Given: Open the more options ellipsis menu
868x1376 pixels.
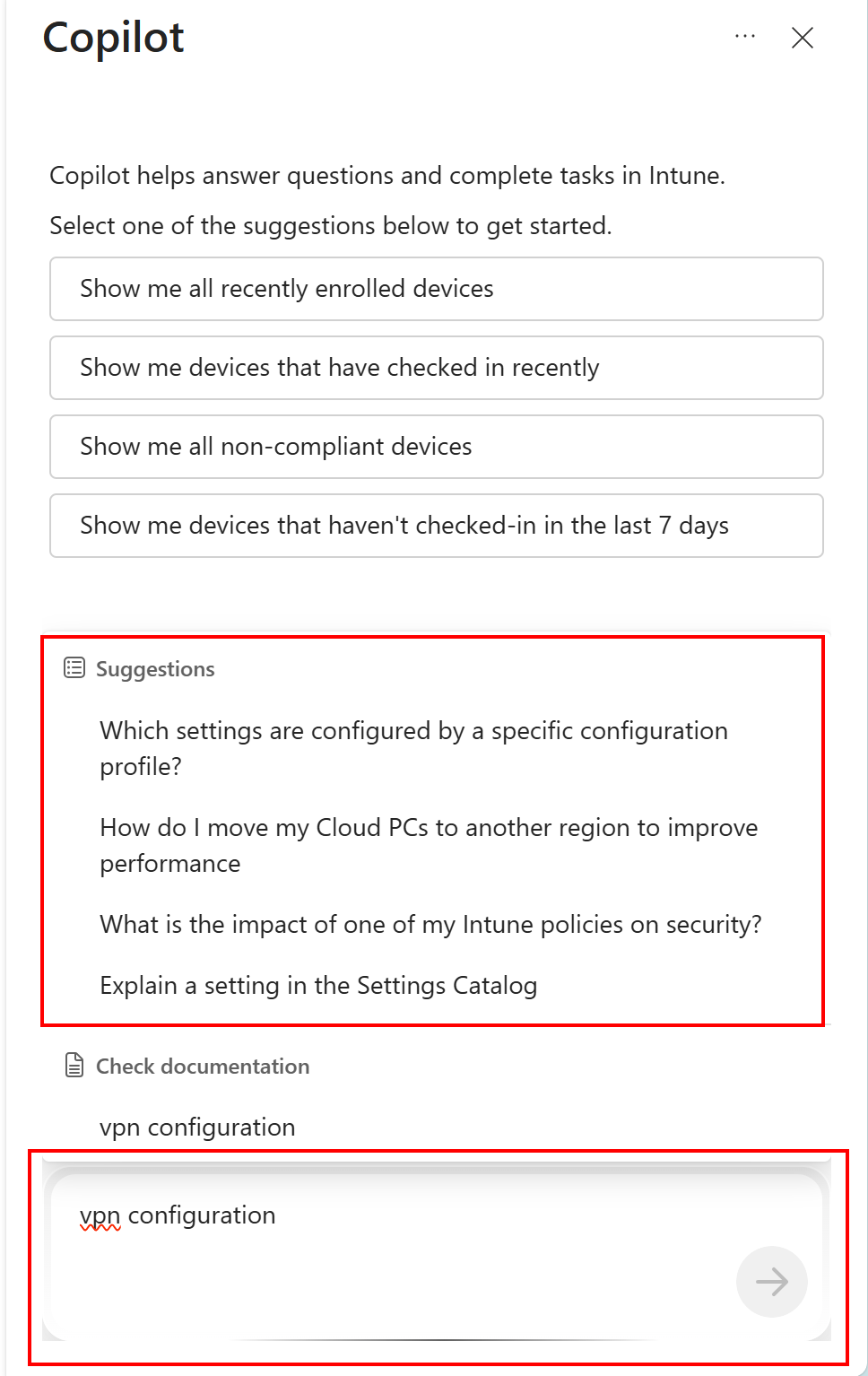Looking at the screenshot, I should pyautogui.click(x=744, y=37).
